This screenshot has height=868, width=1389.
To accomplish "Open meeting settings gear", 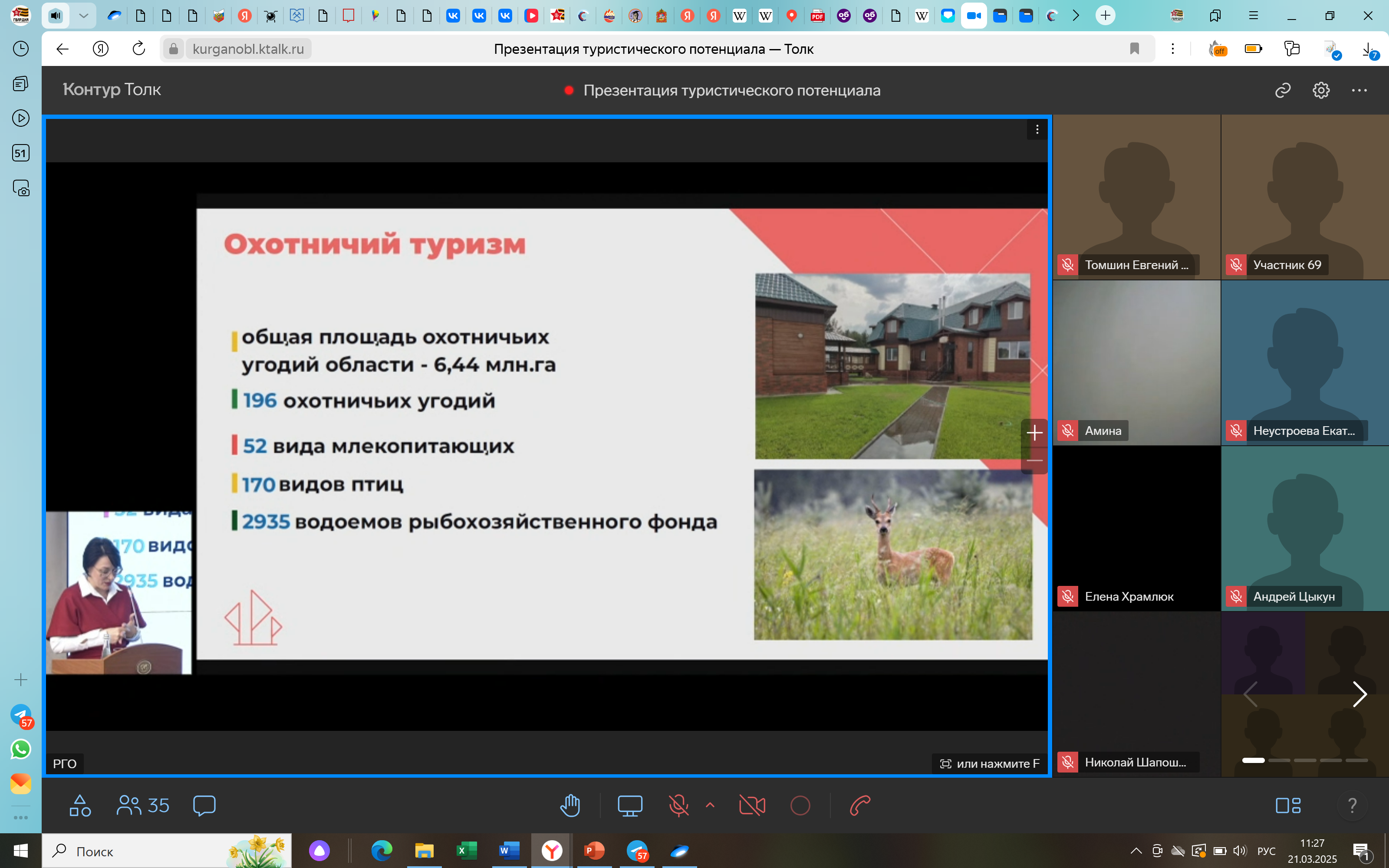I will click(1321, 90).
